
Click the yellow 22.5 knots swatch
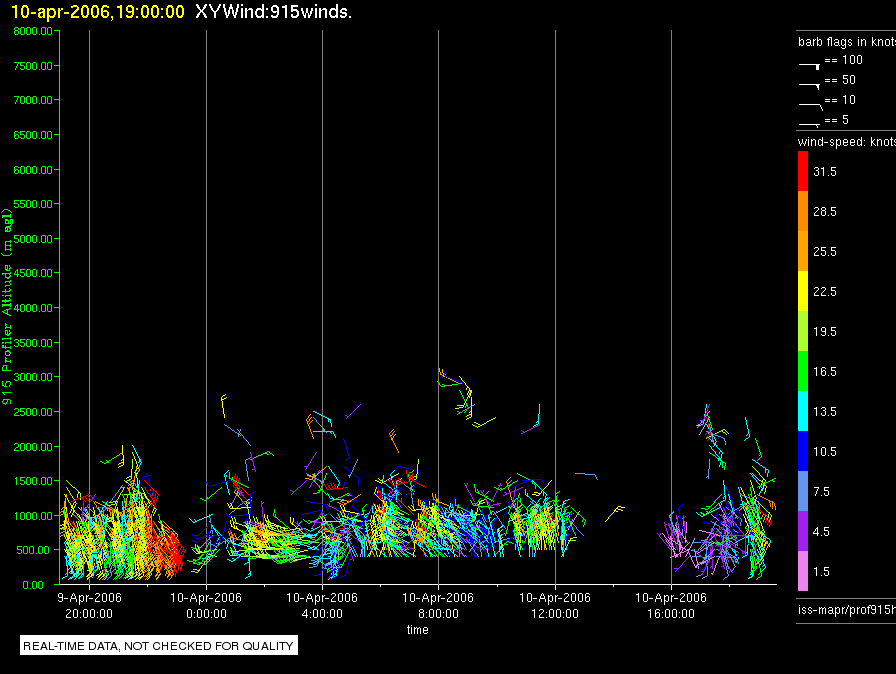point(803,291)
